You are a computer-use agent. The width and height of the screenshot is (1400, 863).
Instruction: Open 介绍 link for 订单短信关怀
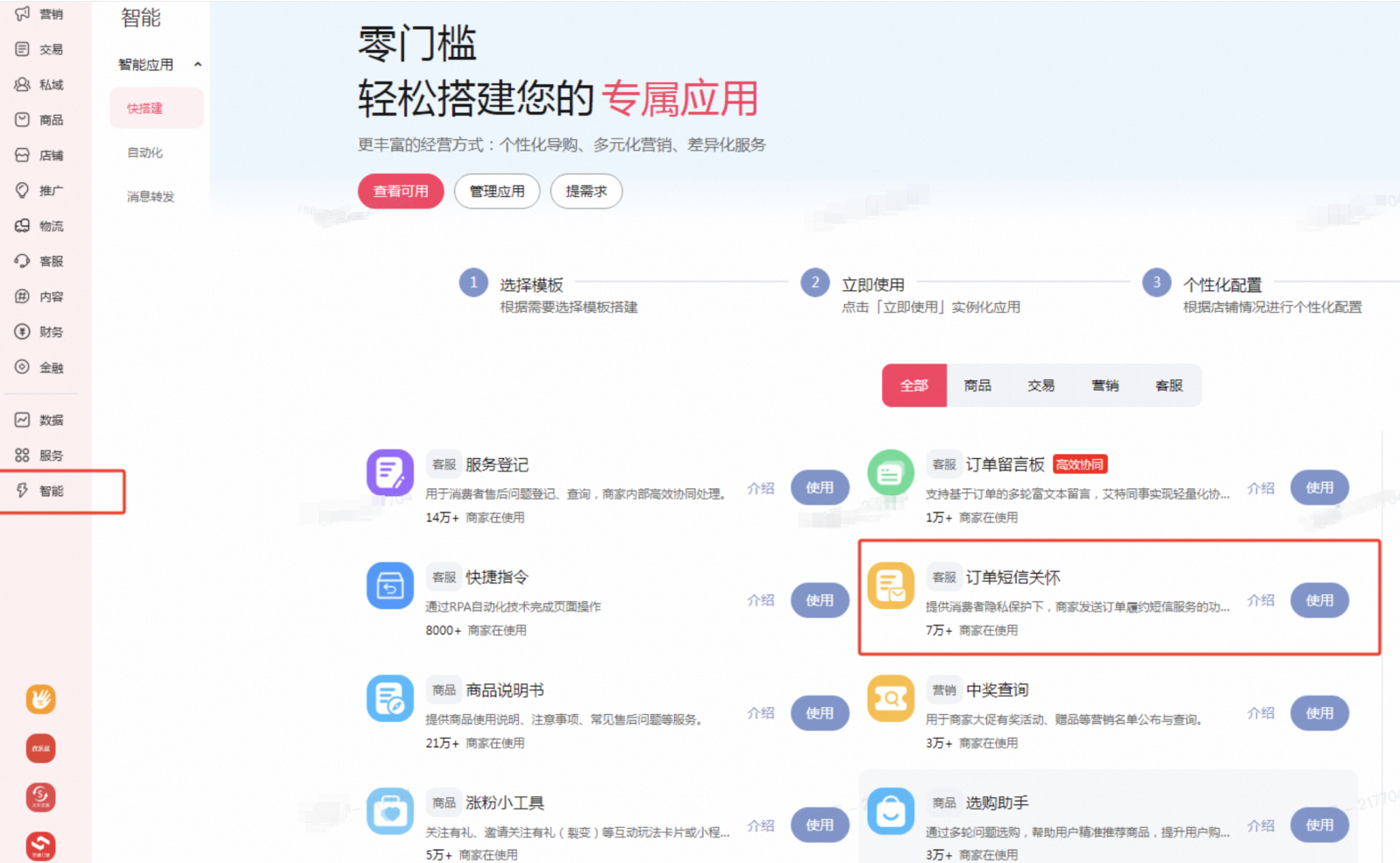1261,600
